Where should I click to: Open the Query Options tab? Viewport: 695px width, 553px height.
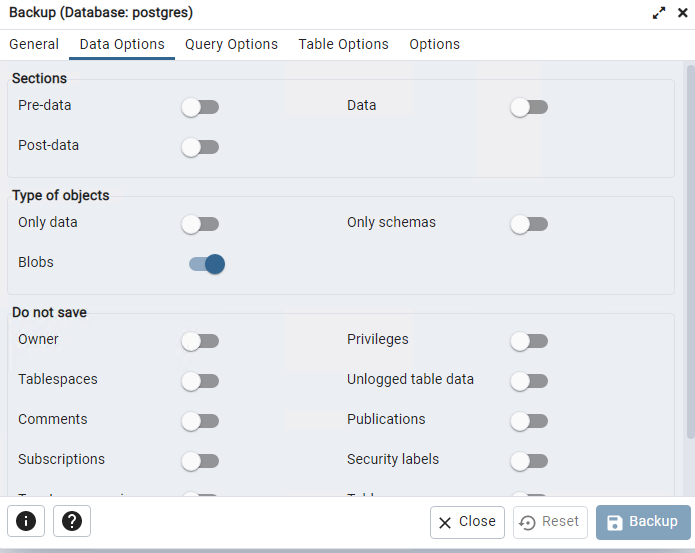coord(231,44)
